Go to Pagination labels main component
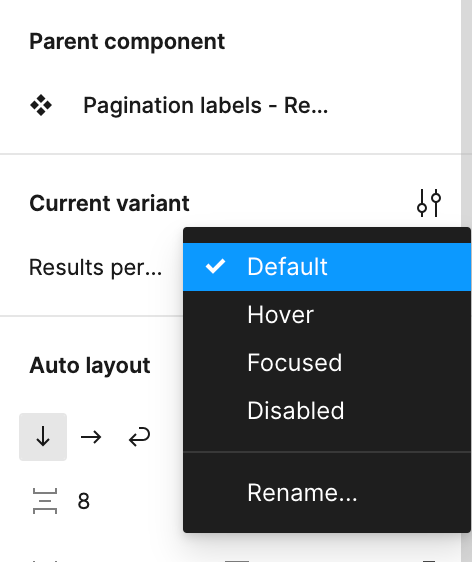 pos(205,105)
